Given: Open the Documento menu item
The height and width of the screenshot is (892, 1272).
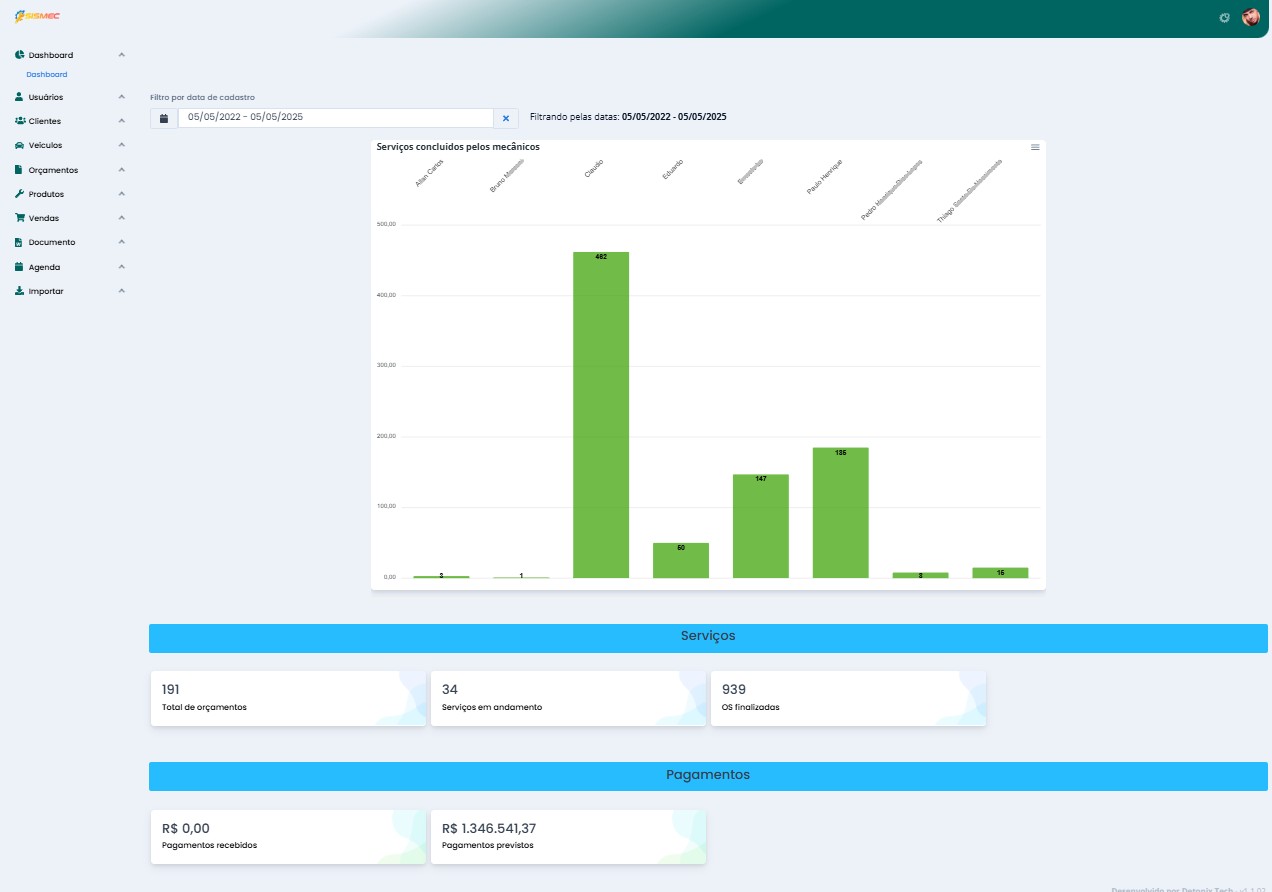Looking at the screenshot, I should coord(51,243).
